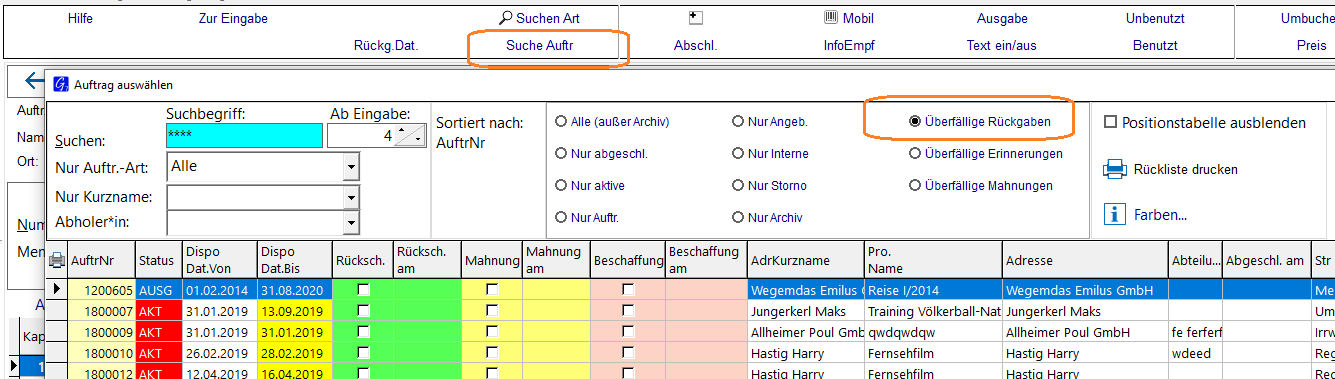
Task: Click the Preis toolbar entry
Action: (x=1311, y=45)
